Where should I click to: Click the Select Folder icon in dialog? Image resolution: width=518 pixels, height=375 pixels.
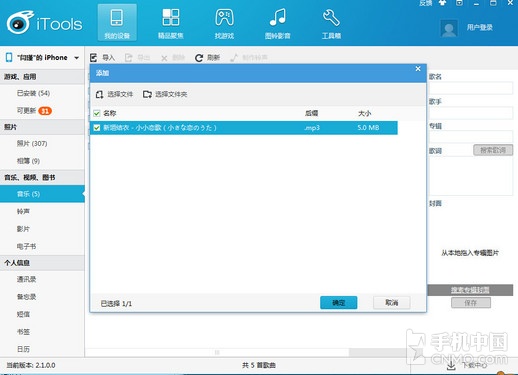147,94
